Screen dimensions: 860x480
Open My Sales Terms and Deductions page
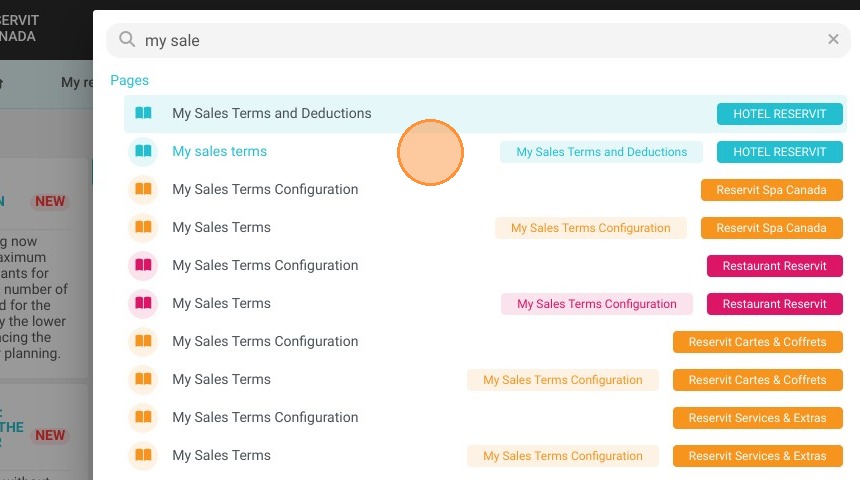tap(271, 113)
